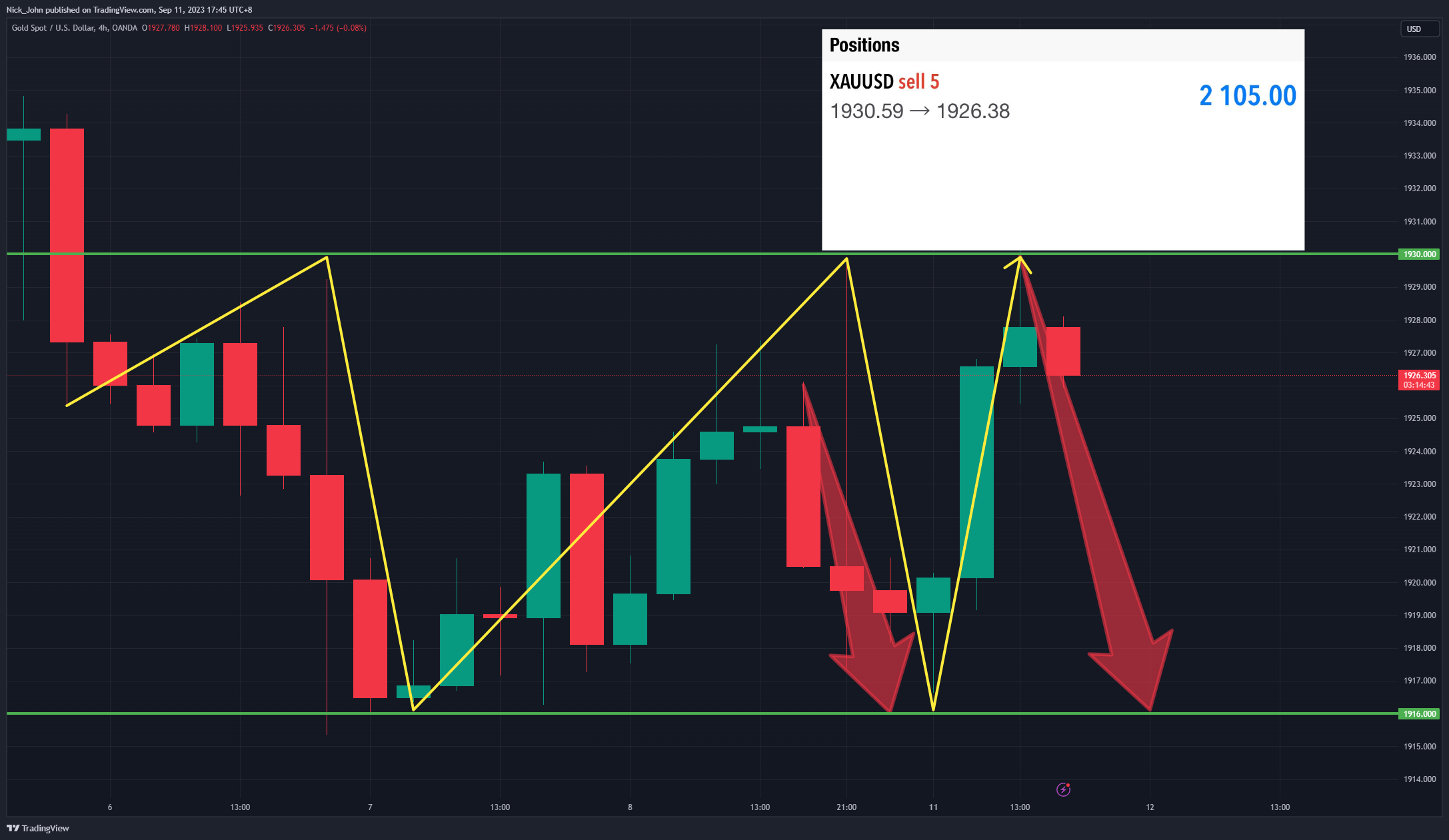Click the 1917.000 price axis label
The width and height of the screenshot is (1449, 840).
pos(1420,681)
